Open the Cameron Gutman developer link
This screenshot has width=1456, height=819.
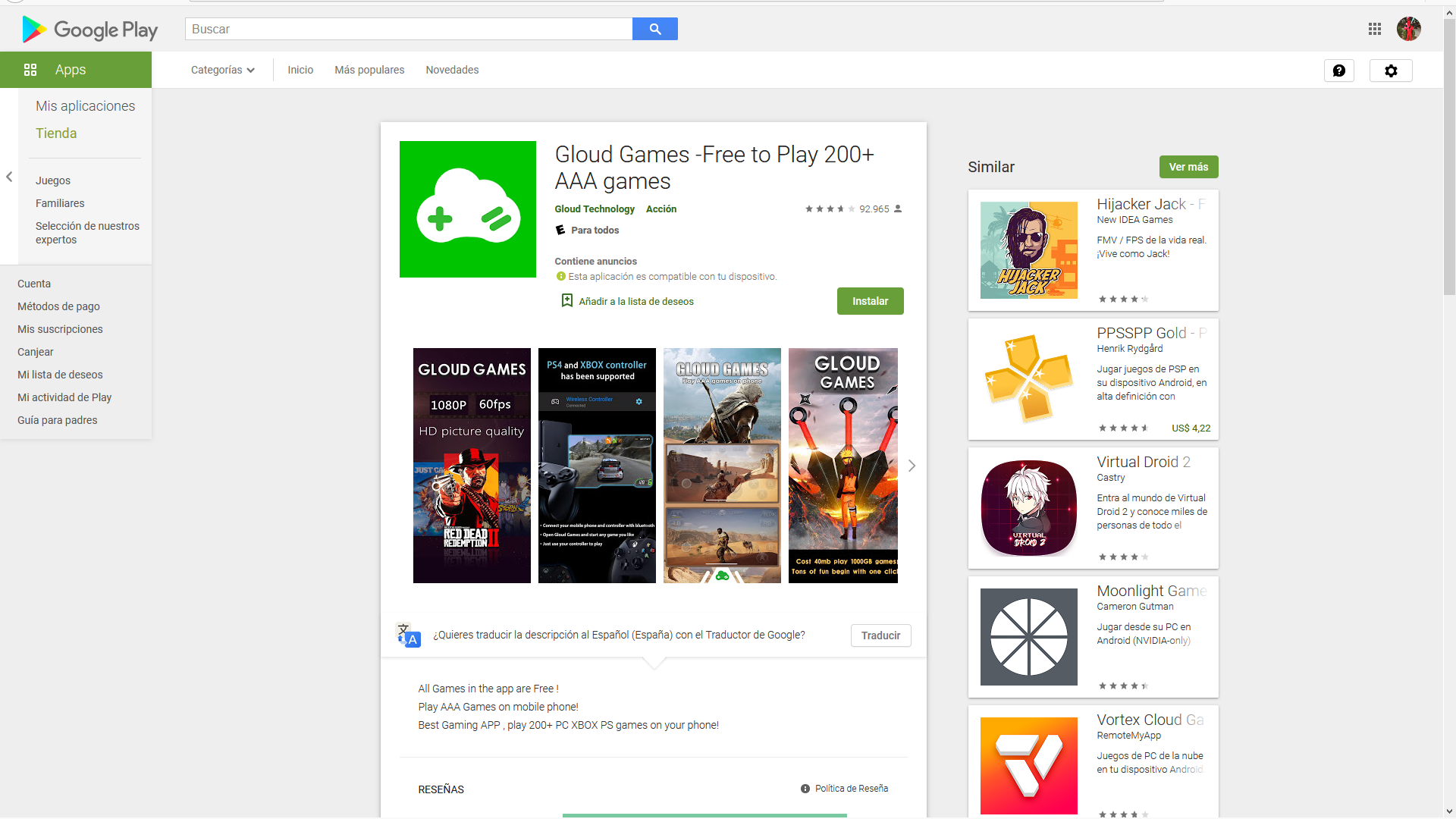[x=1134, y=607]
